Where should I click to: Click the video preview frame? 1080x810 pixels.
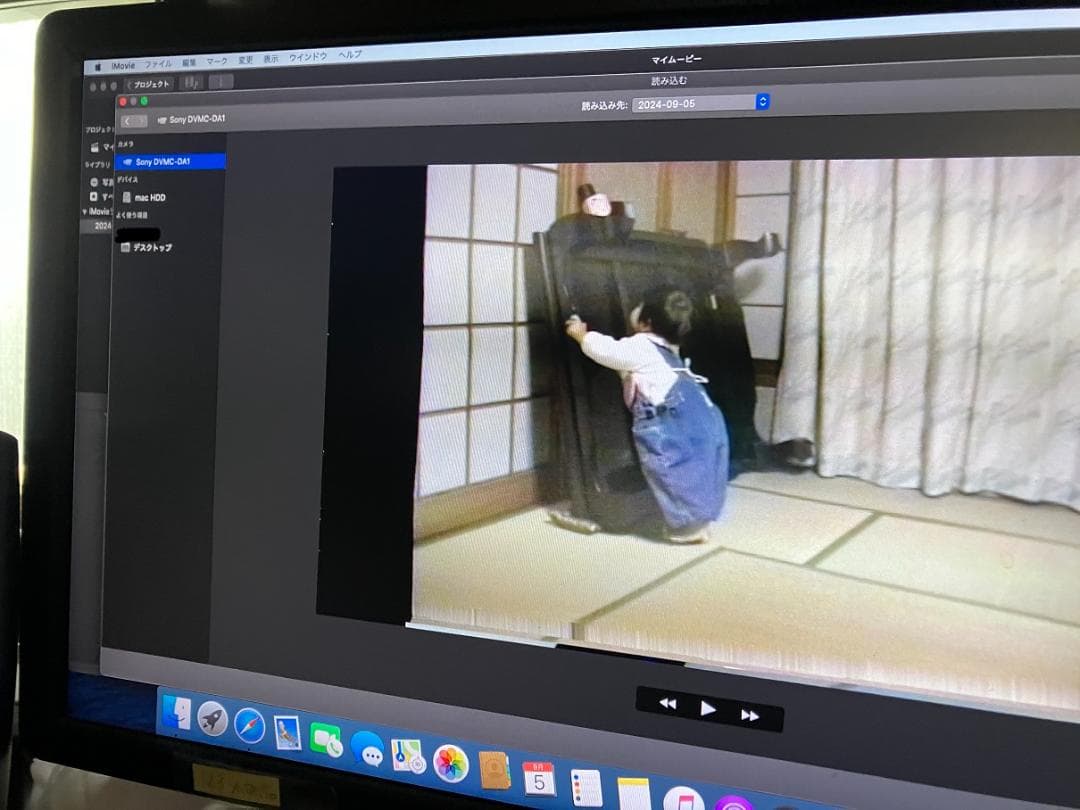point(700,400)
